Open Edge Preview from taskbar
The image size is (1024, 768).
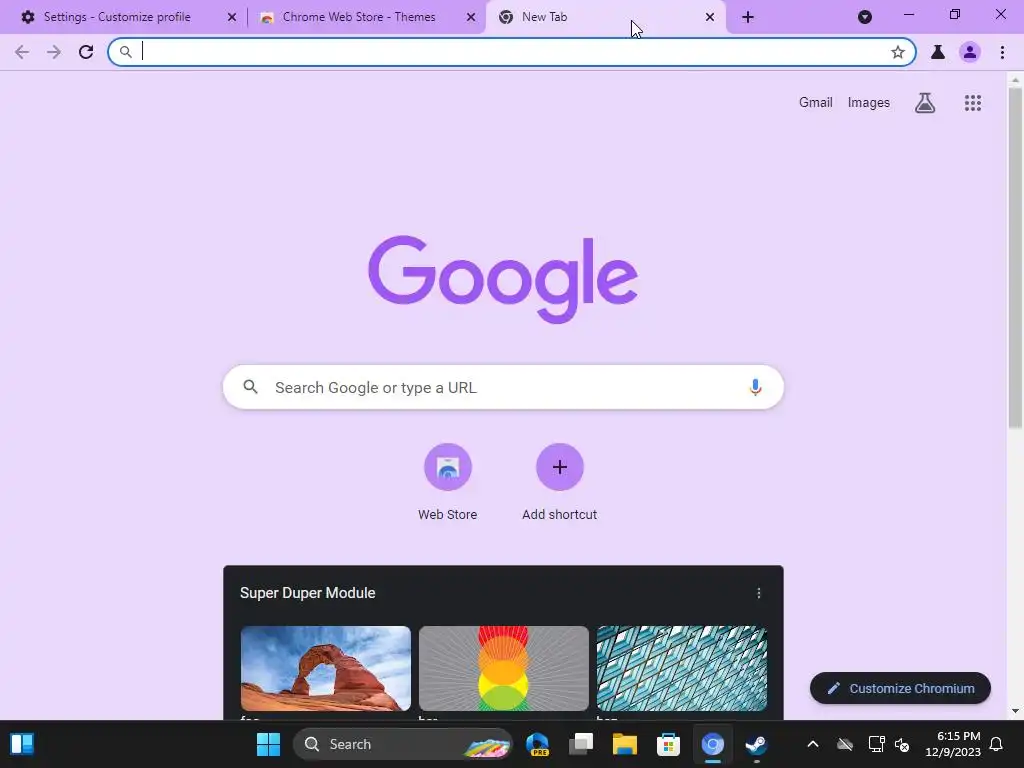click(x=537, y=744)
